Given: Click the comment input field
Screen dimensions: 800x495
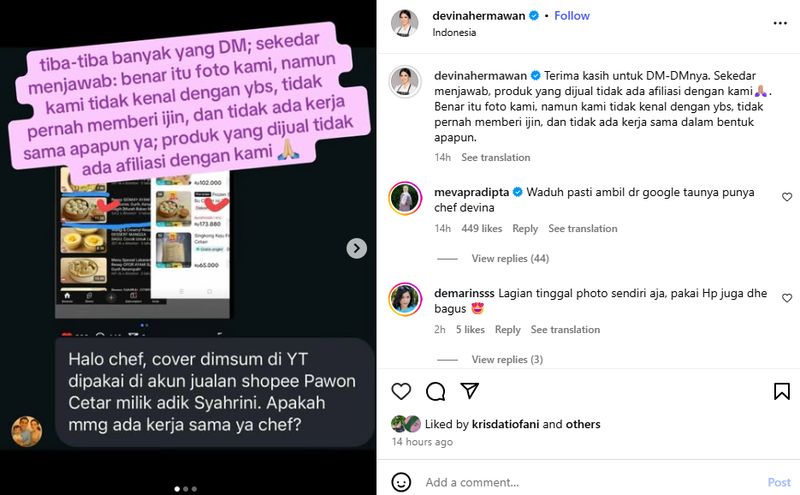Looking at the screenshot, I should 592,482.
